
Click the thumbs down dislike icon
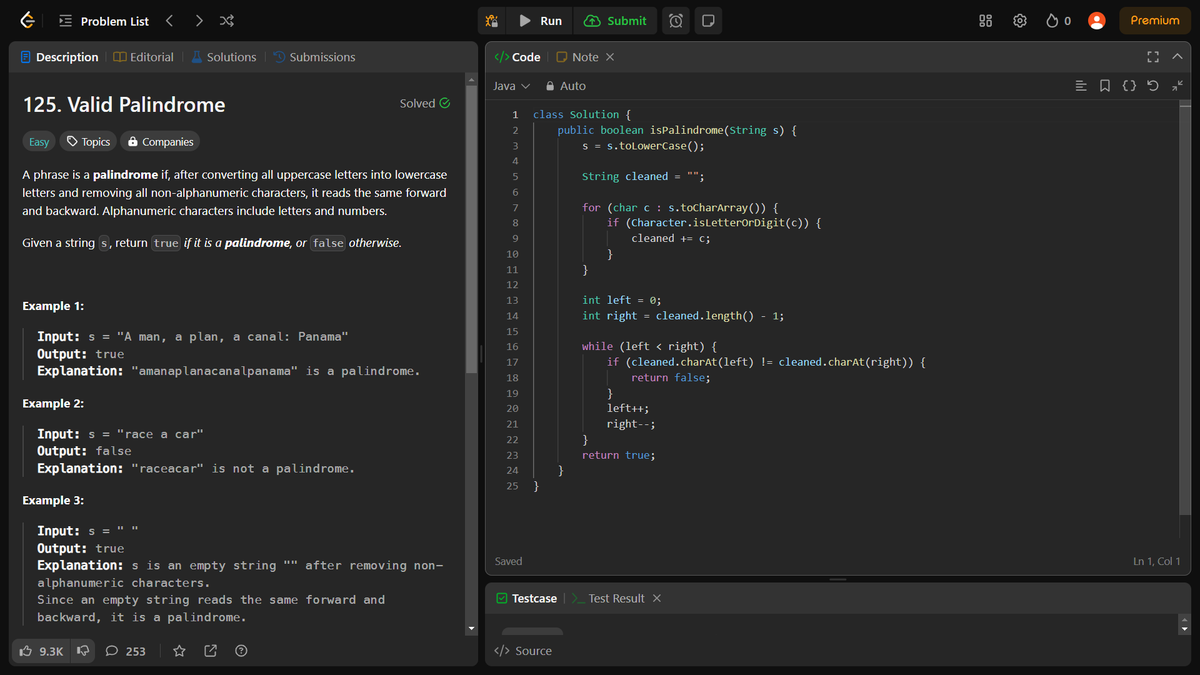pyautogui.click(x=84, y=651)
